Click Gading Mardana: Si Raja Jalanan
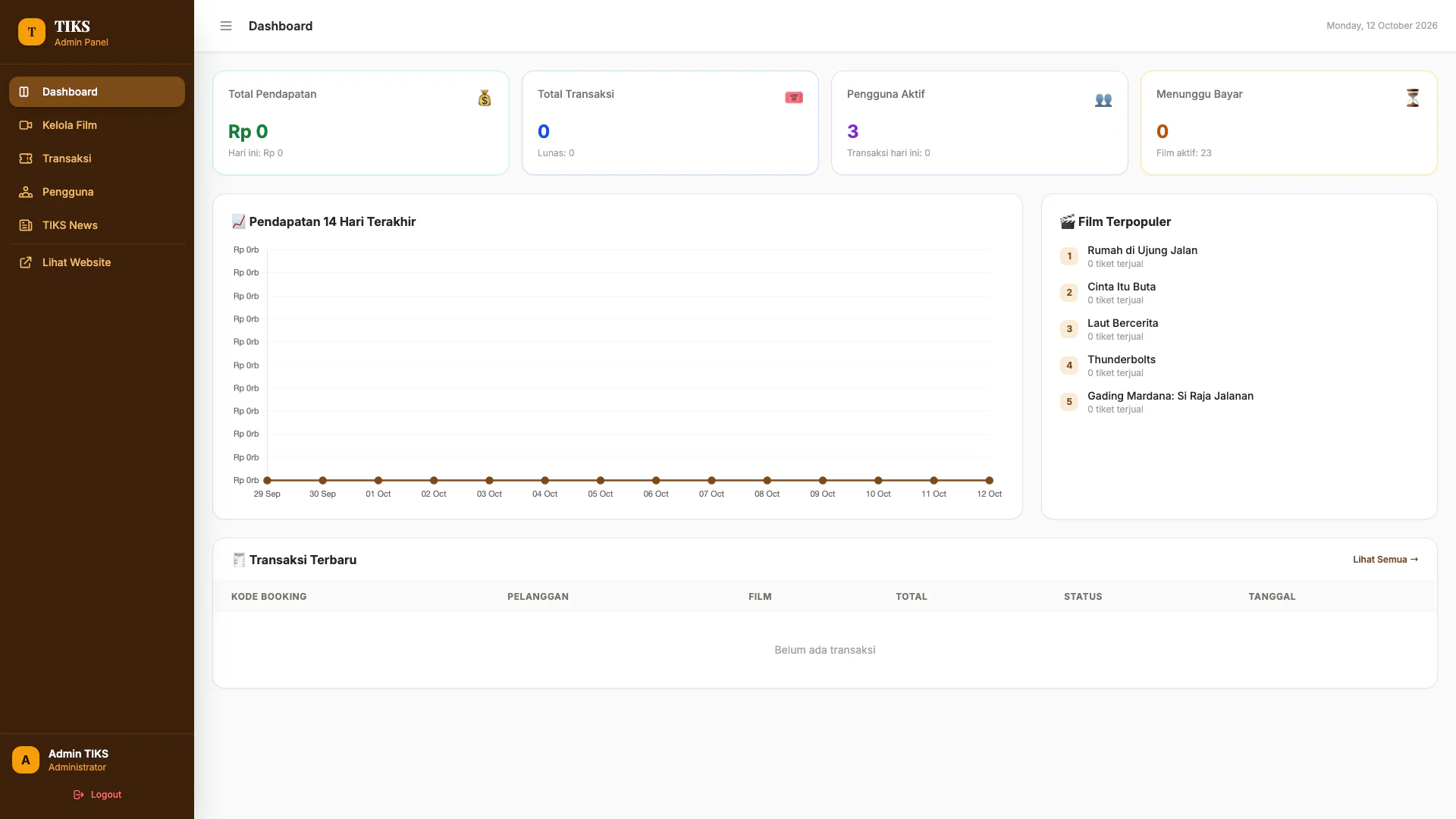Image resolution: width=1456 pixels, height=819 pixels. 1170,396
